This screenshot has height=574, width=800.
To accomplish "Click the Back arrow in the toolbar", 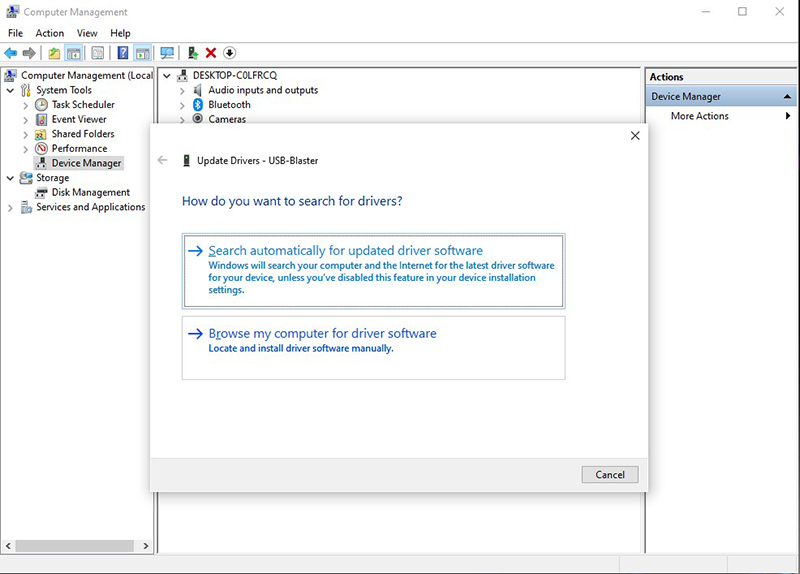I will point(11,53).
